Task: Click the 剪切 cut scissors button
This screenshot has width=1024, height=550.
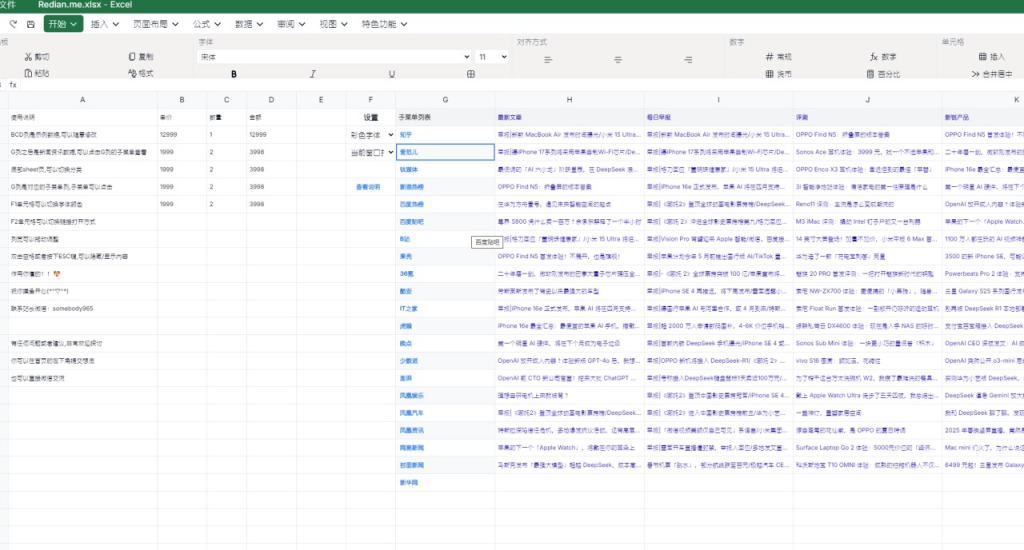Action: click(37, 57)
